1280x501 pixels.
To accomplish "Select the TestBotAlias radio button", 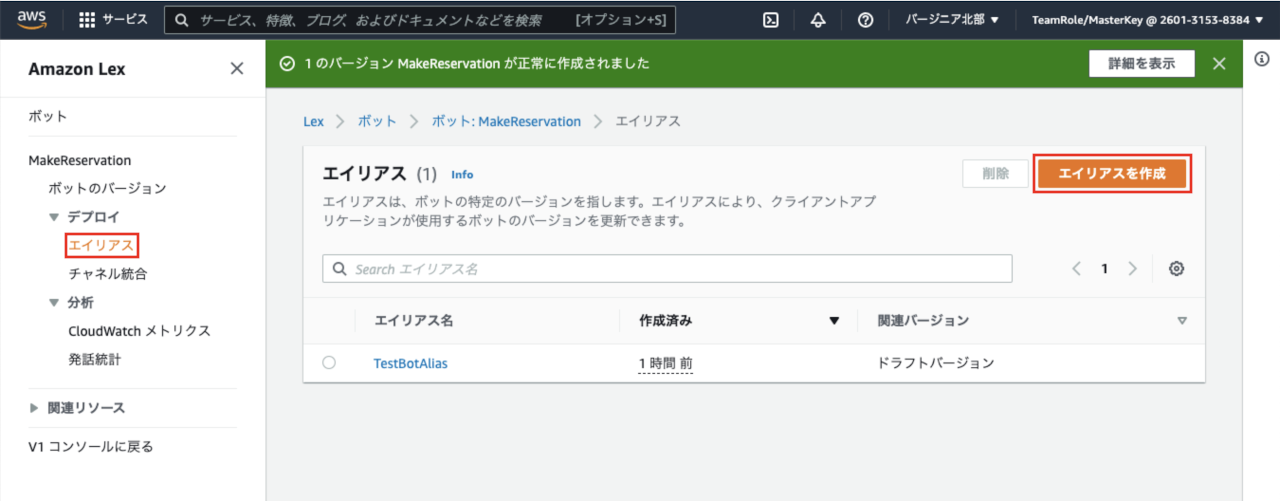I will pos(329,363).
